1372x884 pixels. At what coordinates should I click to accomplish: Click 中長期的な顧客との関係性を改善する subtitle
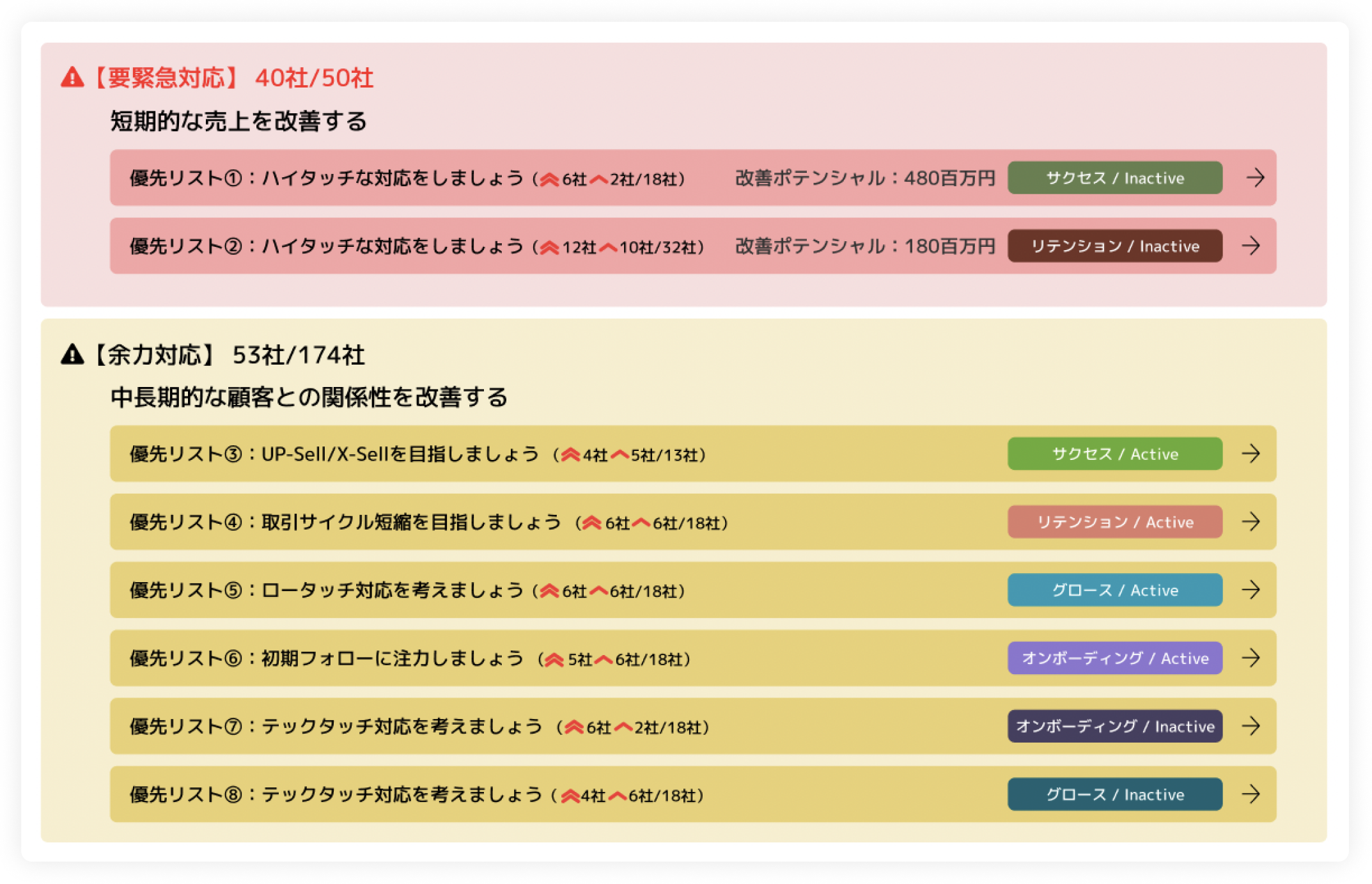pyautogui.click(x=309, y=397)
